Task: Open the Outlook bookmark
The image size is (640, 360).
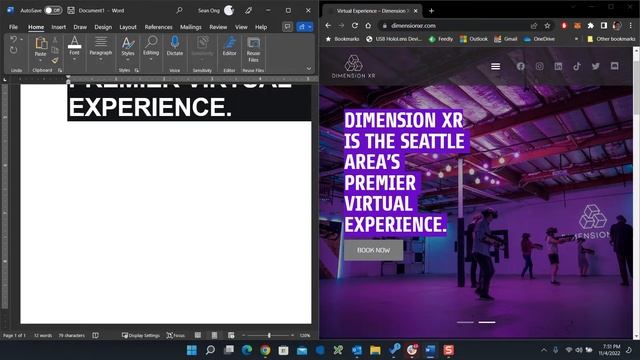Action: click(x=474, y=39)
